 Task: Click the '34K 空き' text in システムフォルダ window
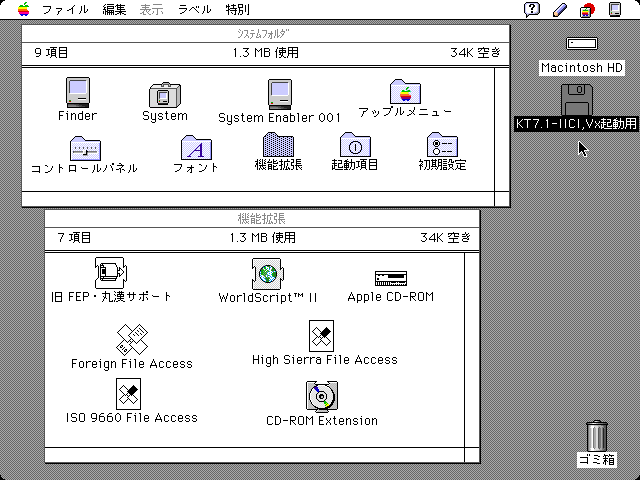click(x=475, y=53)
